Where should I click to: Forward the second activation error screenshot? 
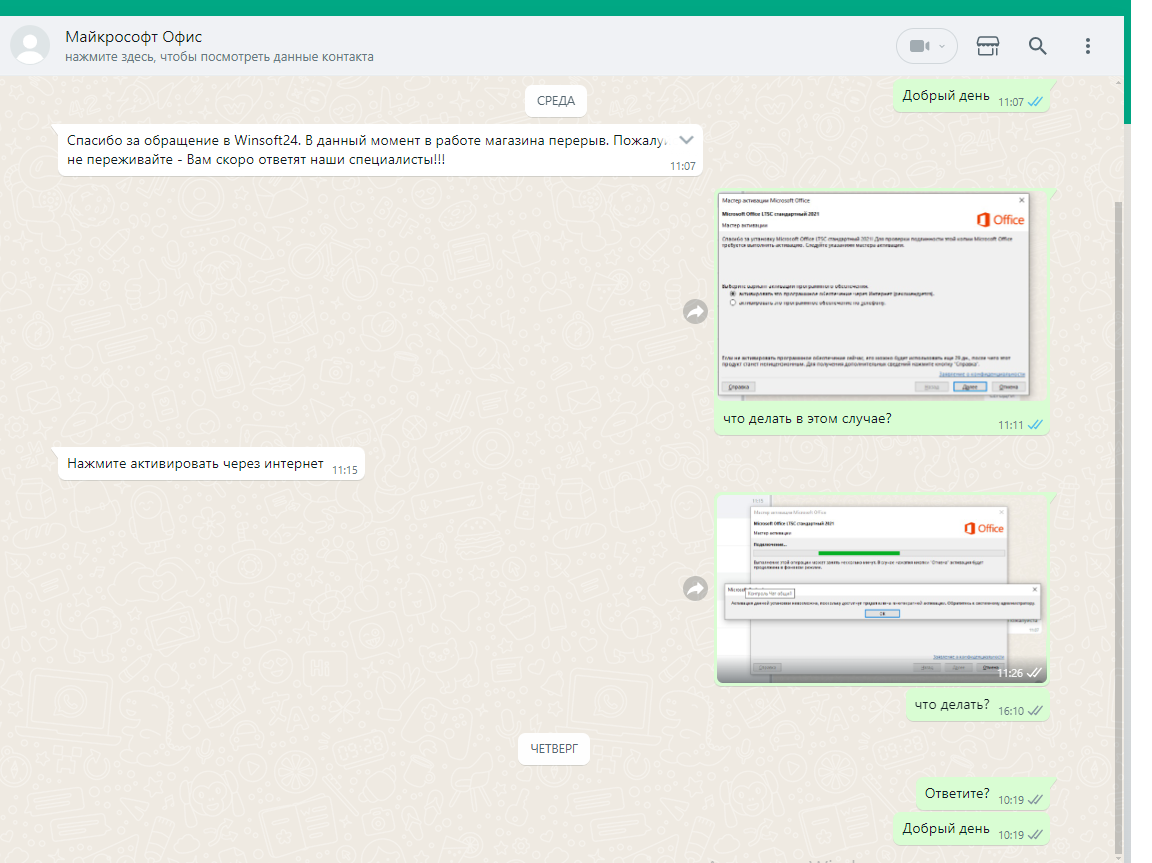point(695,588)
